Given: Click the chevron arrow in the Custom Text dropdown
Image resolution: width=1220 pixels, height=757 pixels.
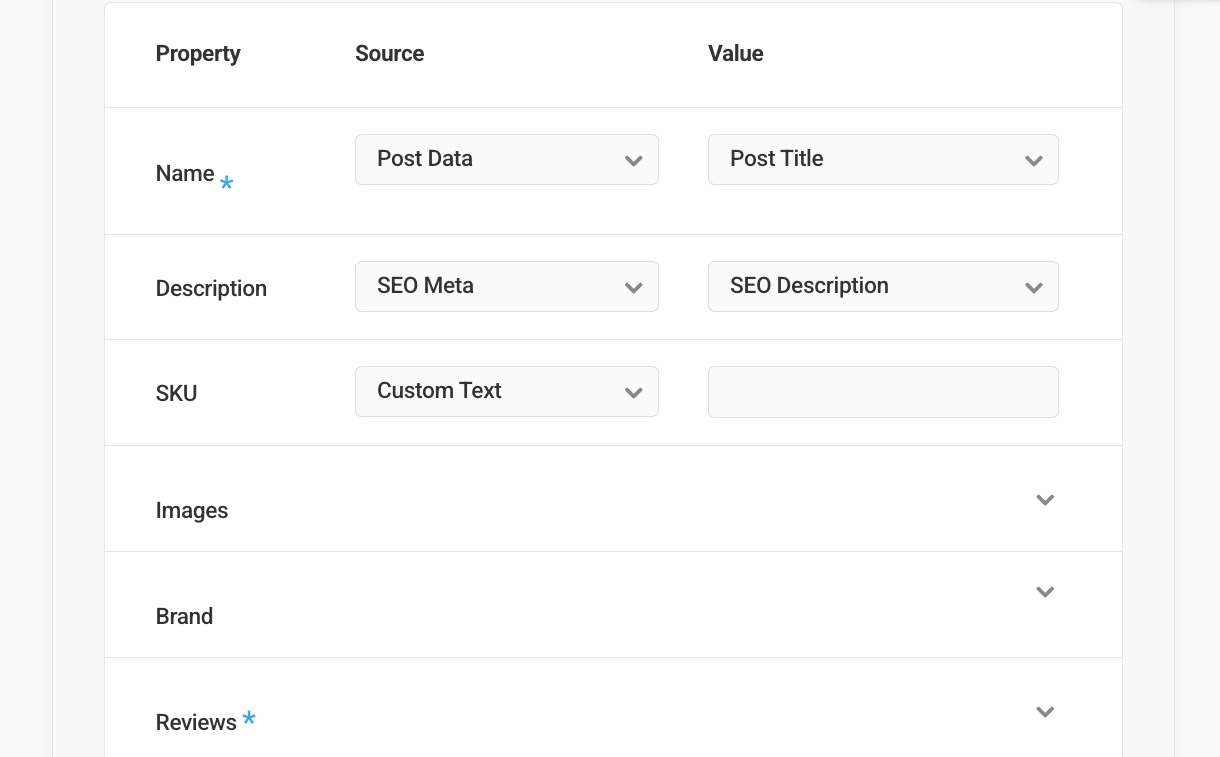Looking at the screenshot, I should (x=633, y=393).
